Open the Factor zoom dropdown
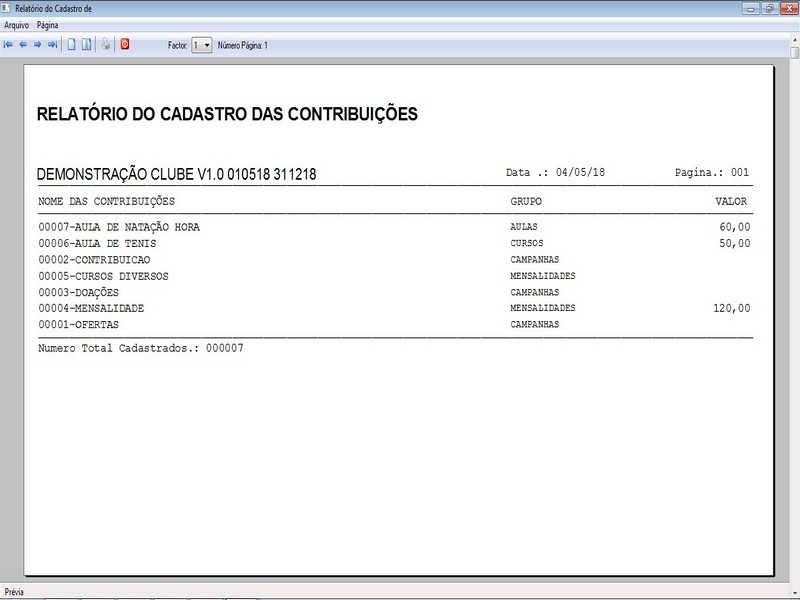The image size is (800, 600). (x=202, y=45)
